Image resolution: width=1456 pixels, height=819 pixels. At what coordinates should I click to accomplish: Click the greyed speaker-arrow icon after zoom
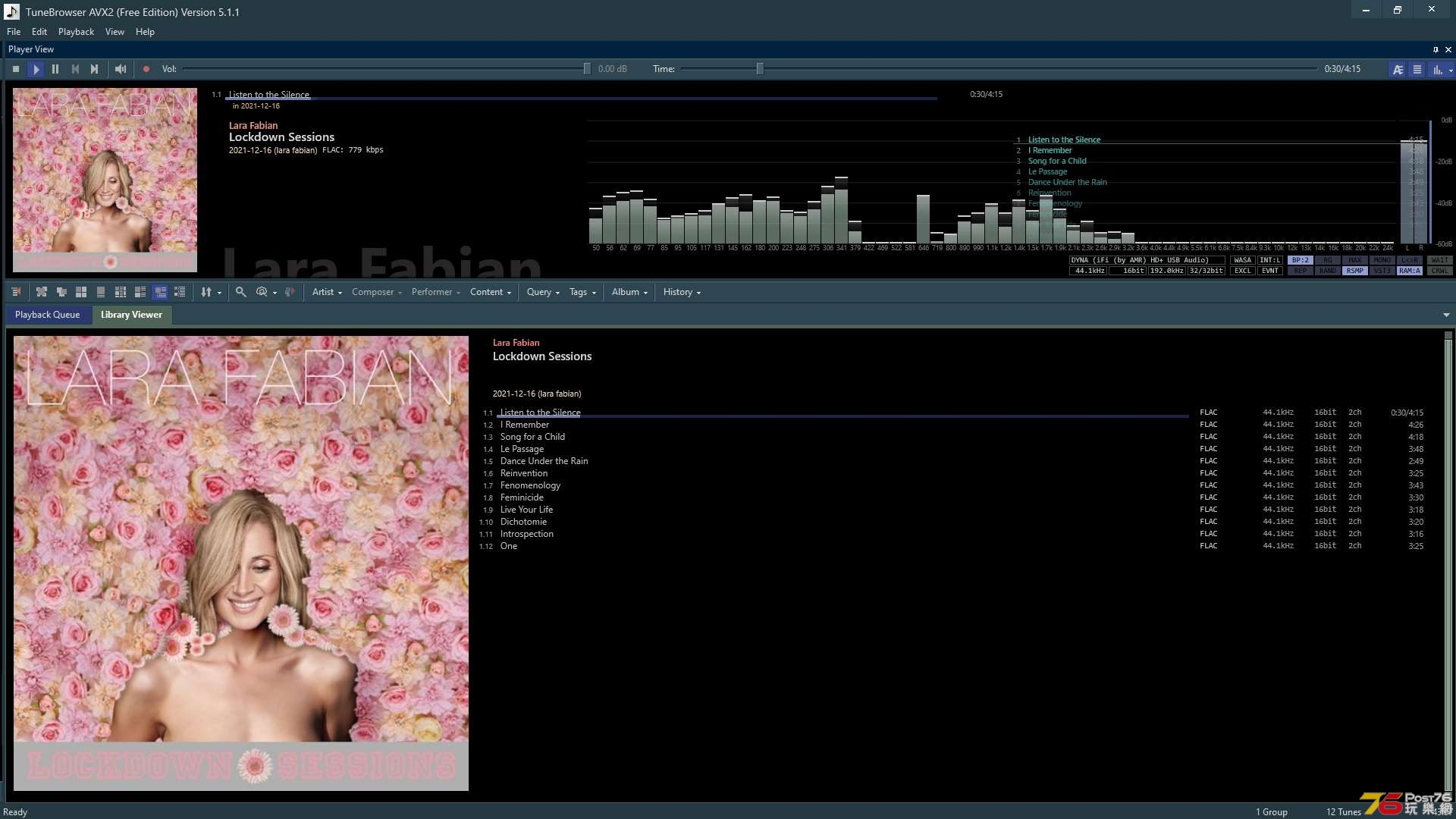coord(290,292)
